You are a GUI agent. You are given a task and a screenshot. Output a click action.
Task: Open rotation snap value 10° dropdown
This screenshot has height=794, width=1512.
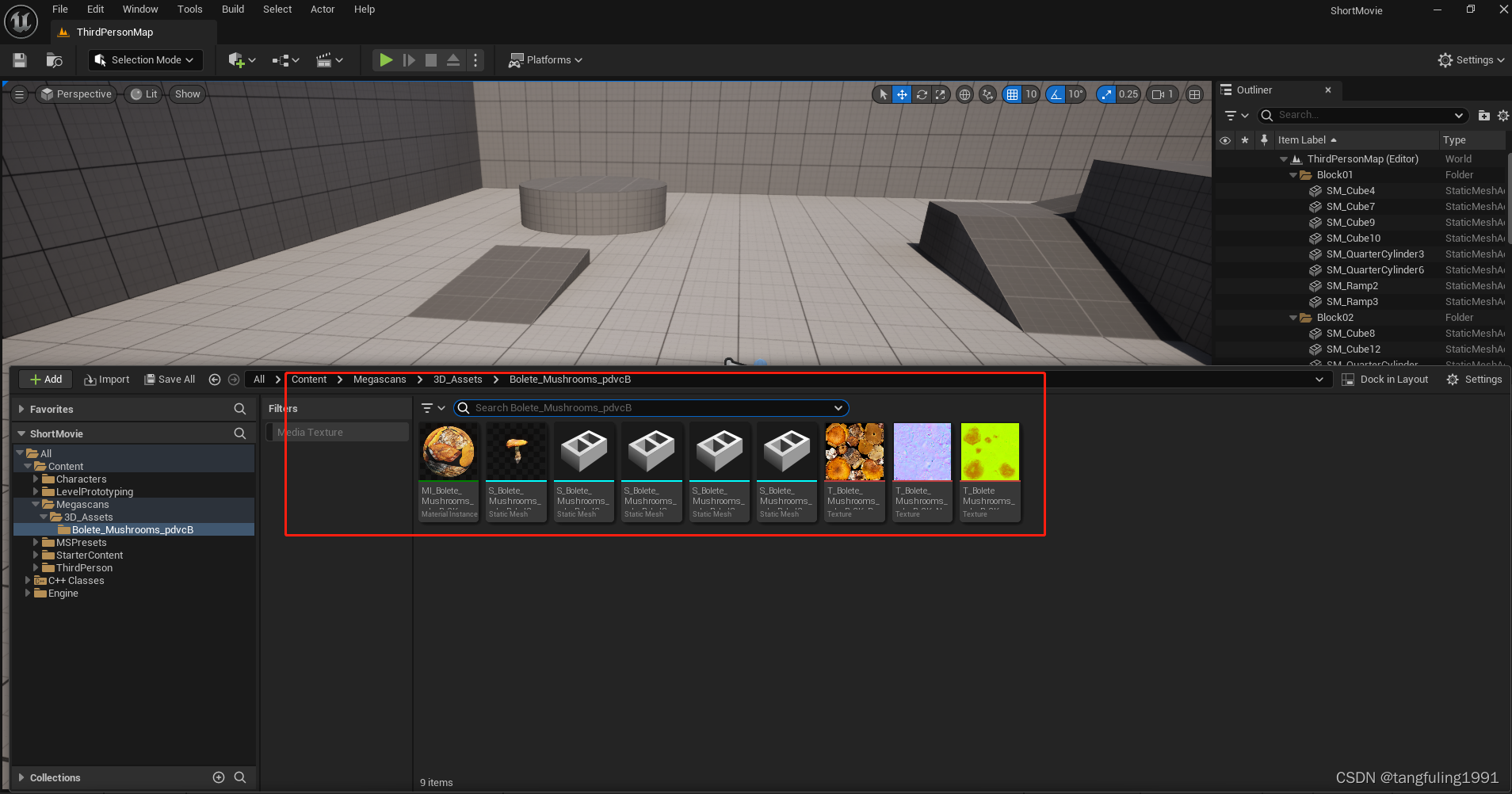(1075, 94)
